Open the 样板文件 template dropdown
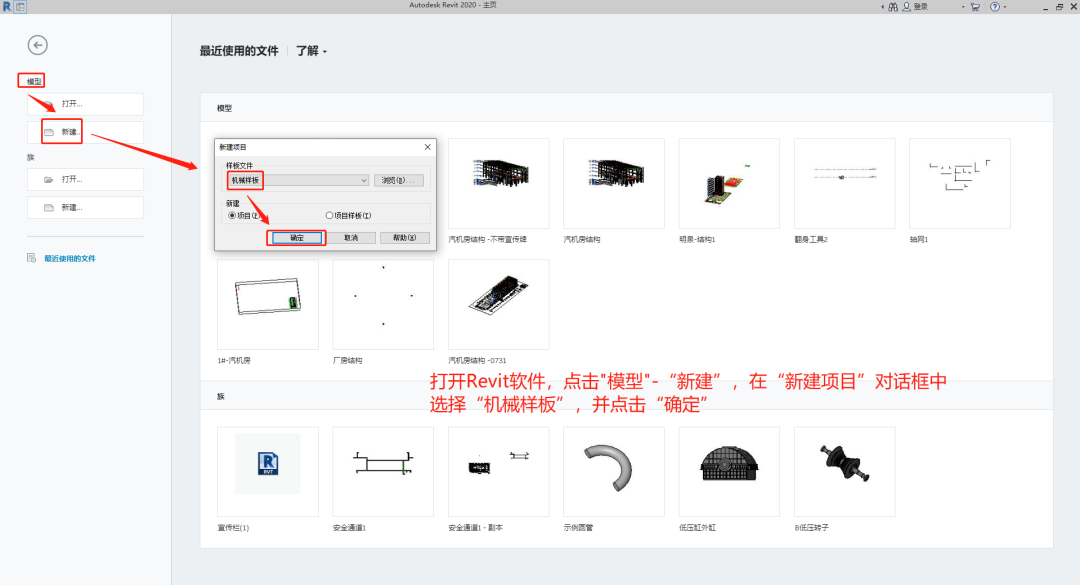Viewport: 1080px width, 585px height. click(x=298, y=181)
